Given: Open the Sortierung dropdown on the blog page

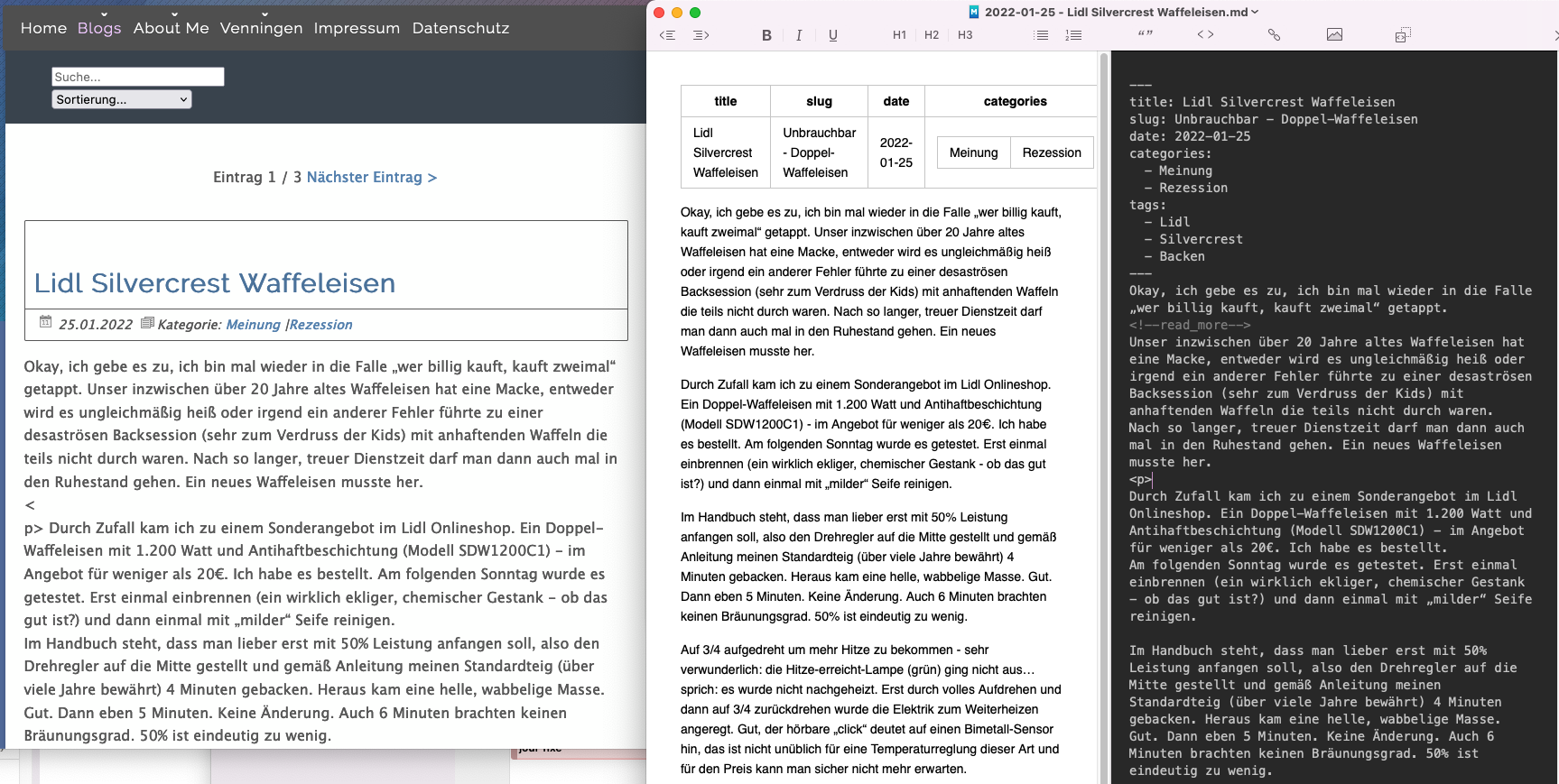Looking at the screenshot, I should pos(122,99).
